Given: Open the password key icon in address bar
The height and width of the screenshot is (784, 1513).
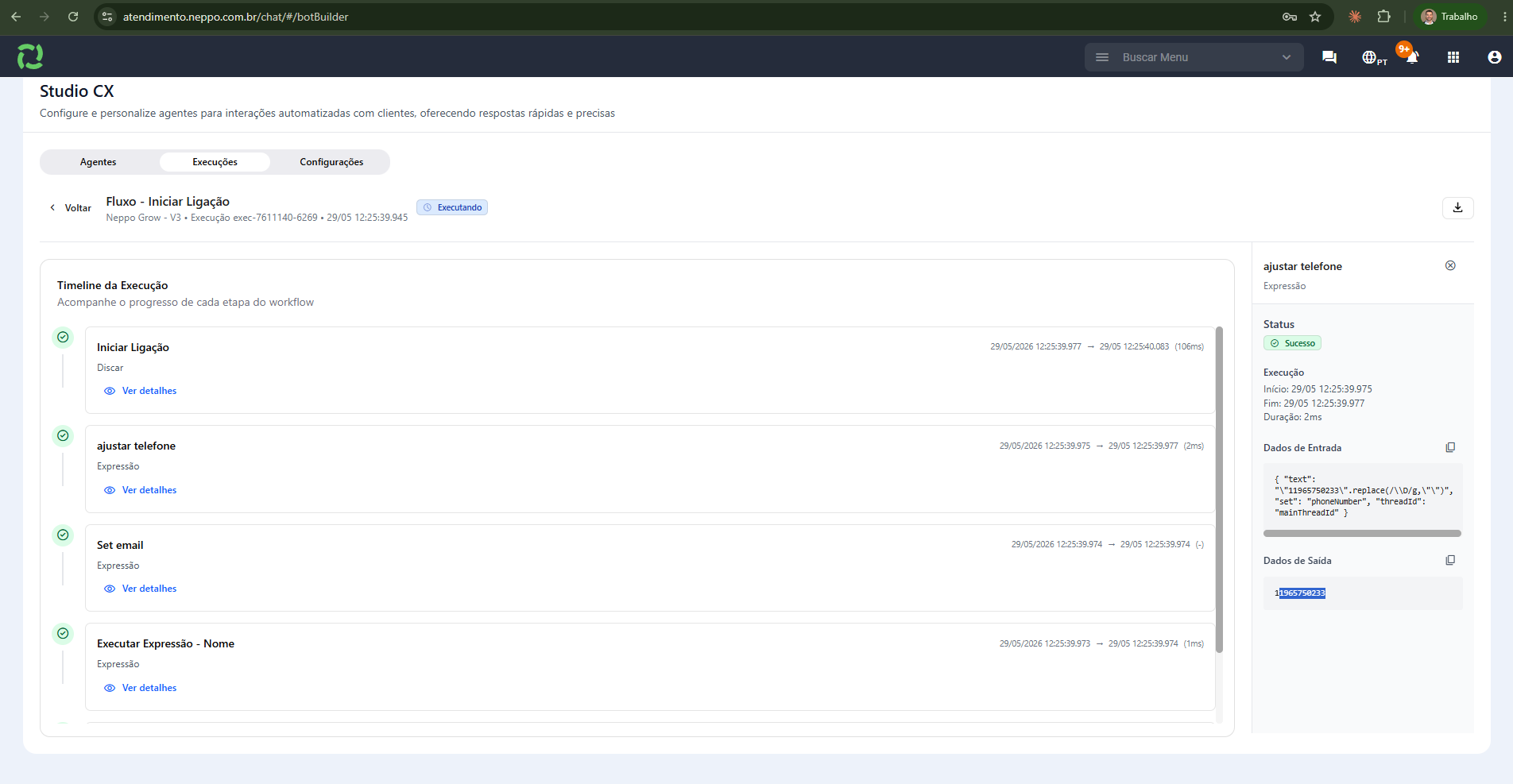Looking at the screenshot, I should [x=1290, y=17].
